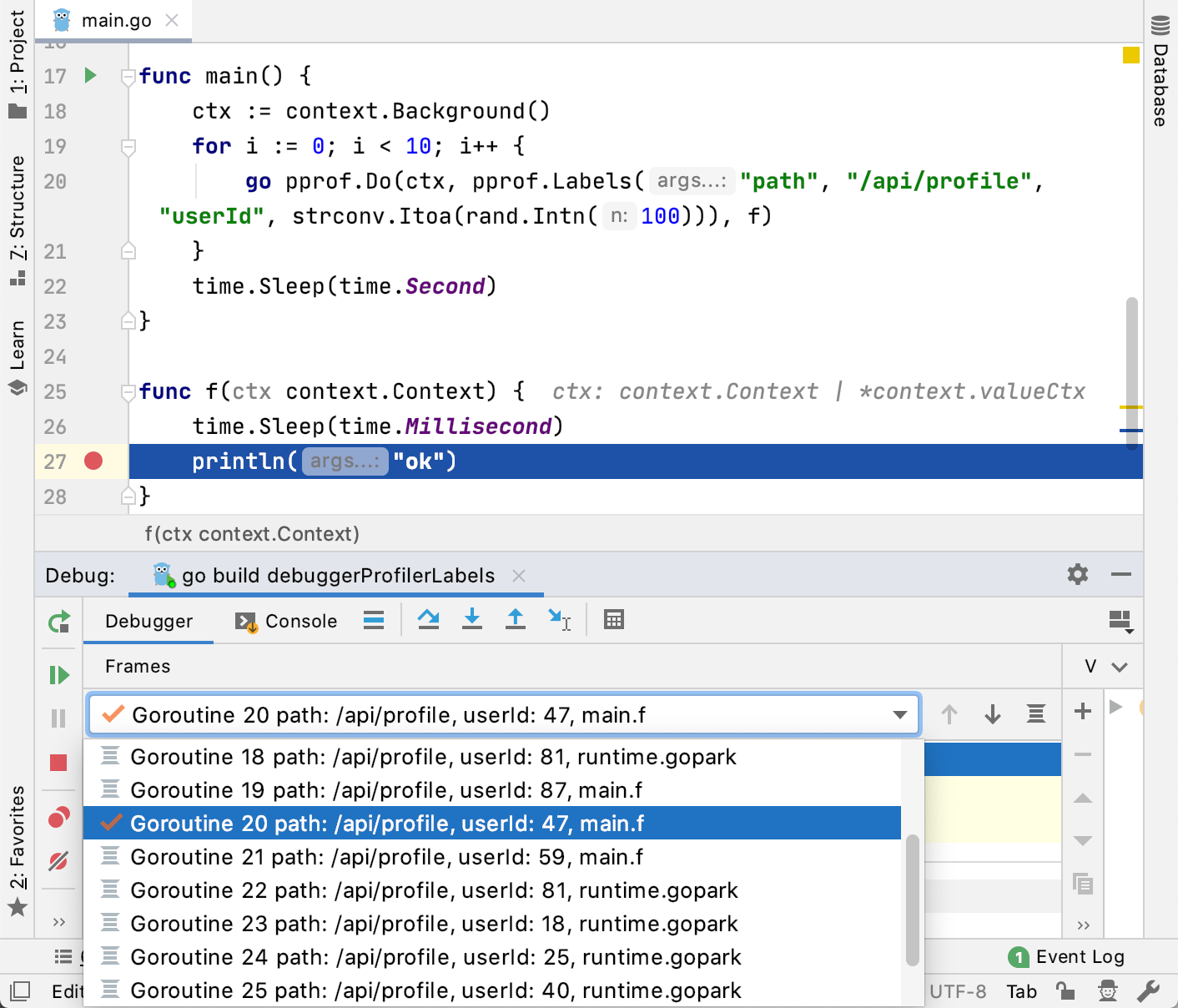Show more watches toolbar items
The image size is (1178, 1008).
click(1083, 925)
